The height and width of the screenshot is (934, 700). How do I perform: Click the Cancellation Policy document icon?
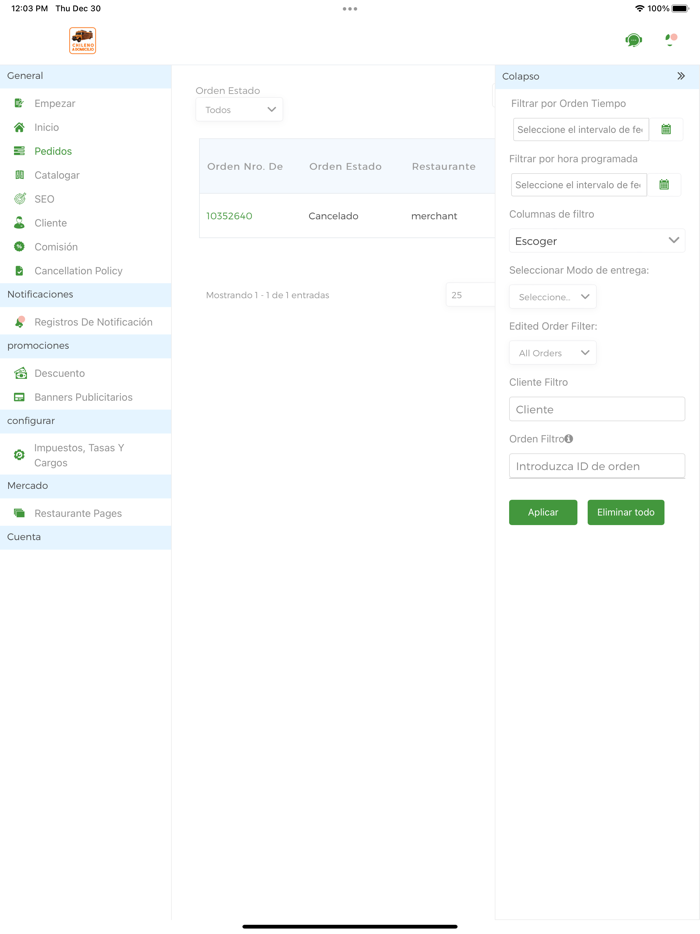pos(20,270)
